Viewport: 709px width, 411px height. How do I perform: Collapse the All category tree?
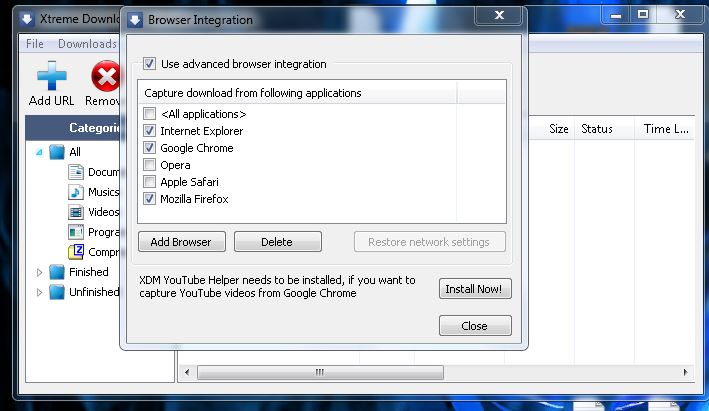point(39,152)
